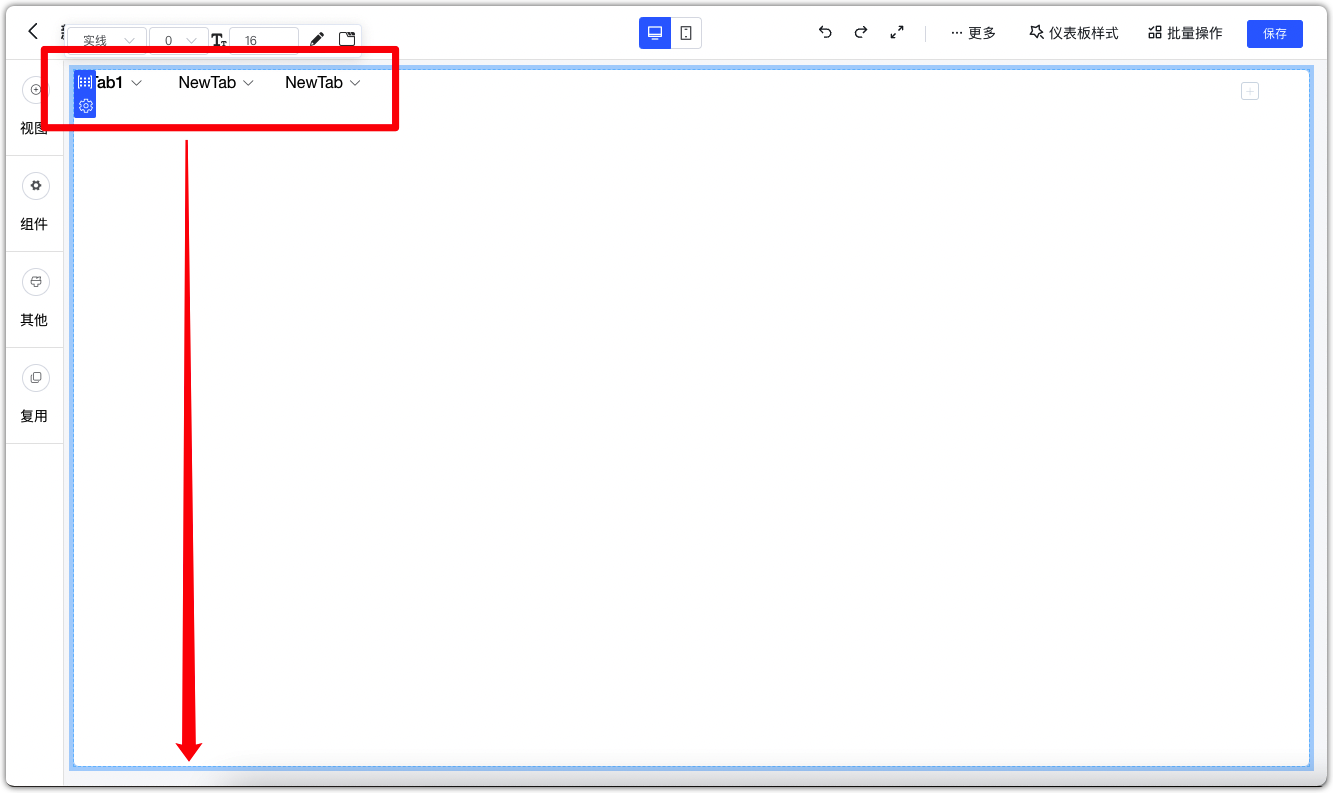Select the Tab1 tab
The image size is (1333, 793).
(x=108, y=83)
